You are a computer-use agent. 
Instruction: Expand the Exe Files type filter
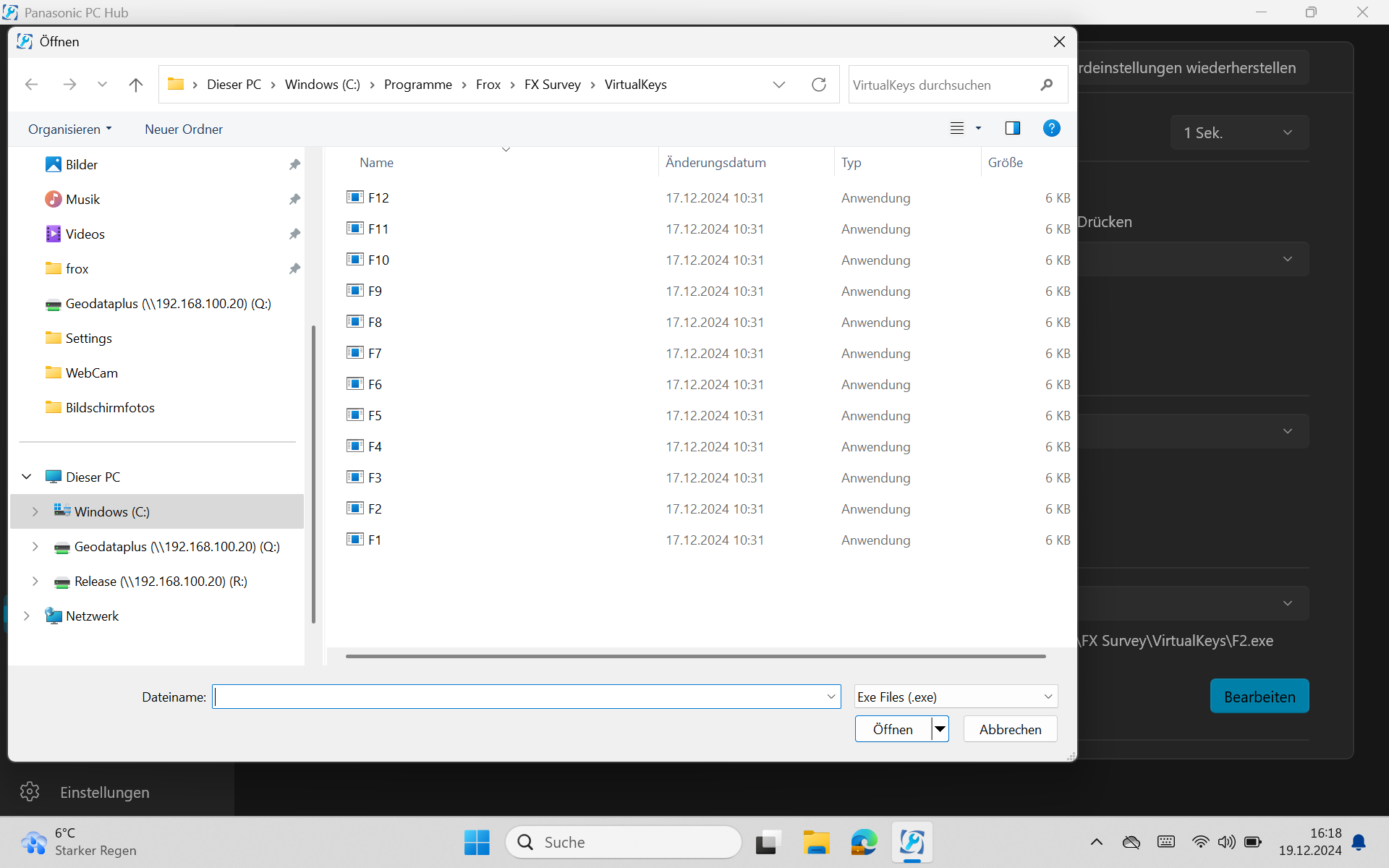click(x=1048, y=697)
